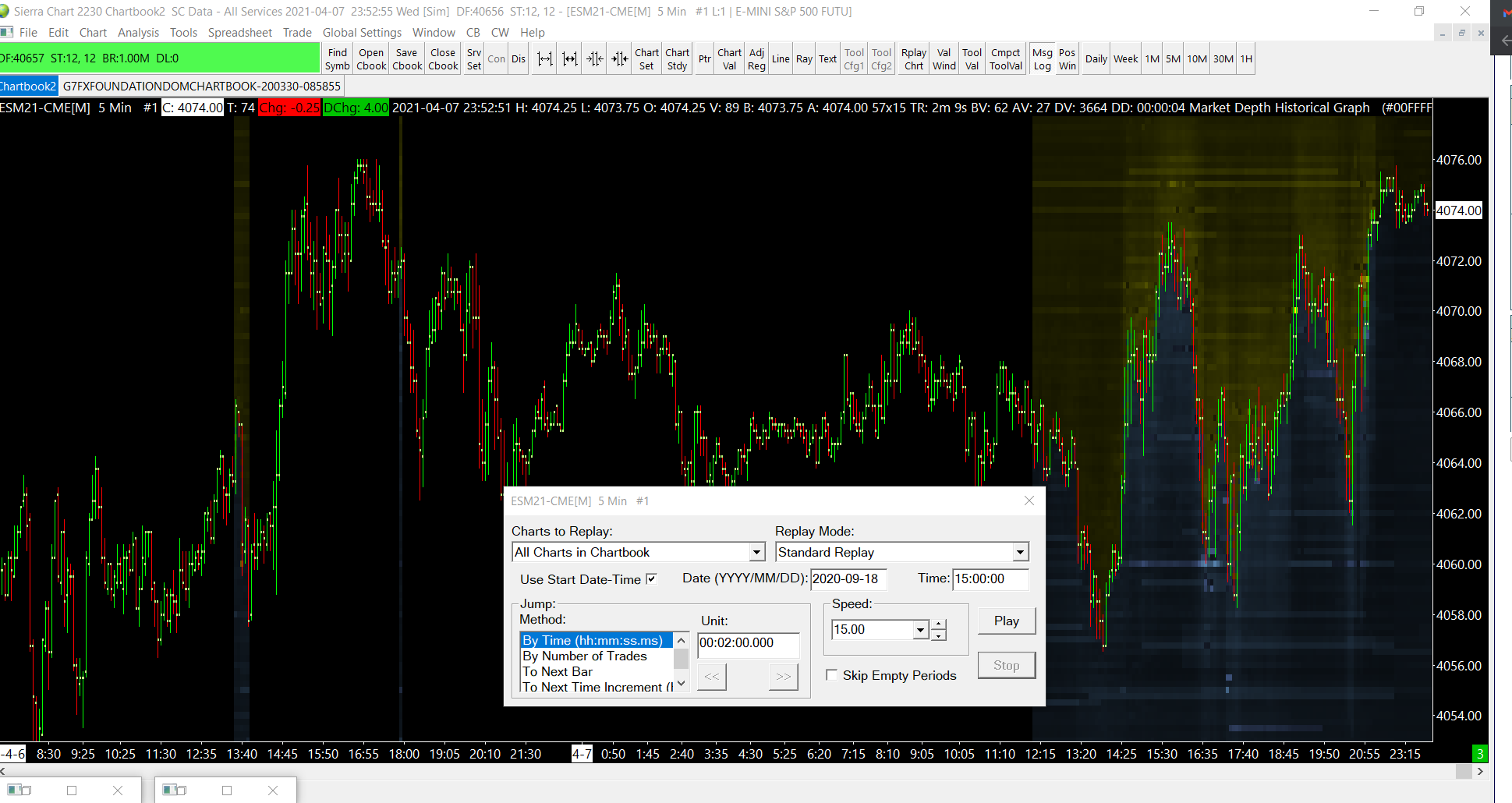Screen dimensions: 1512x803
Task: Click the Find Symbol toolbar button
Action: 337,59
